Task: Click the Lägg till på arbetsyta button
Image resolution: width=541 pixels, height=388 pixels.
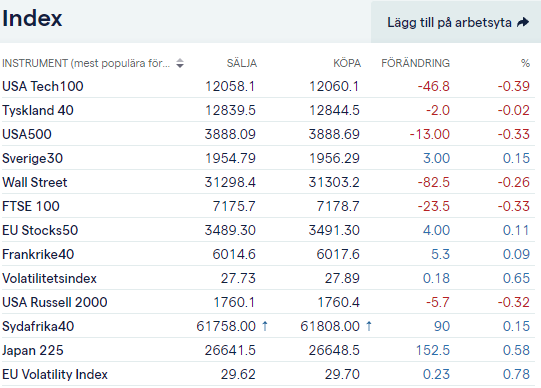Action: pos(456,22)
